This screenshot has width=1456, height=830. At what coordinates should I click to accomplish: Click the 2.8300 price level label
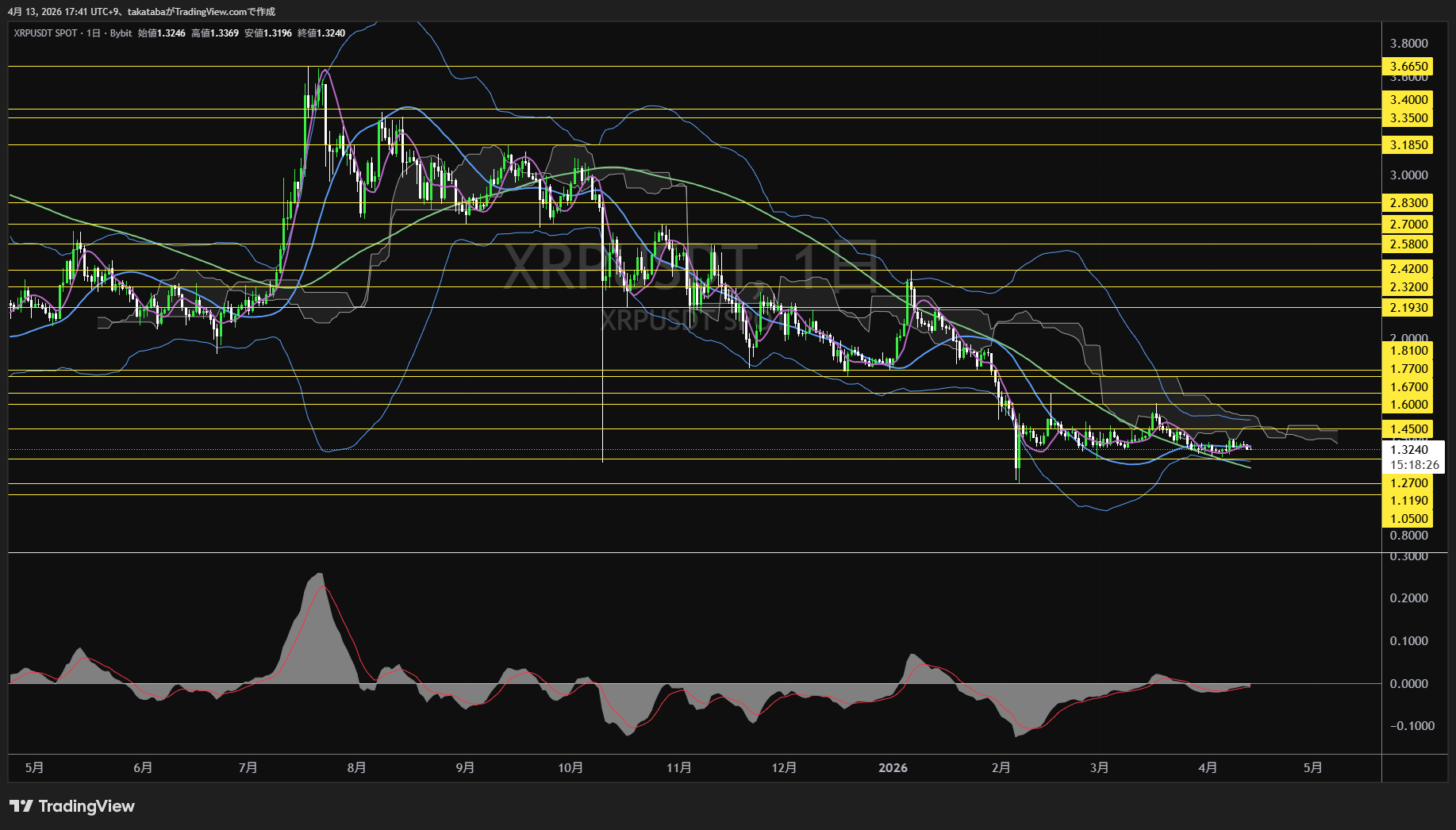click(x=1408, y=203)
